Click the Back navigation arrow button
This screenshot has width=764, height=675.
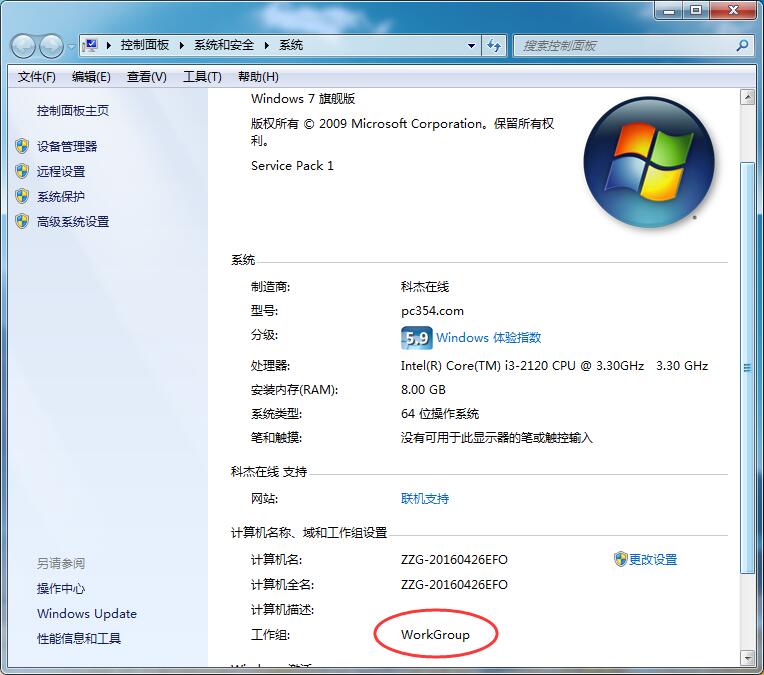pos(24,46)
